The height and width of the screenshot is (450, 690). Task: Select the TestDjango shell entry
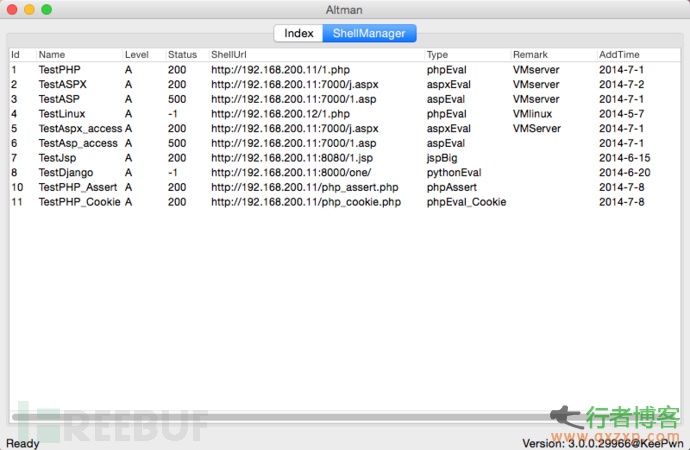[66, 172]
